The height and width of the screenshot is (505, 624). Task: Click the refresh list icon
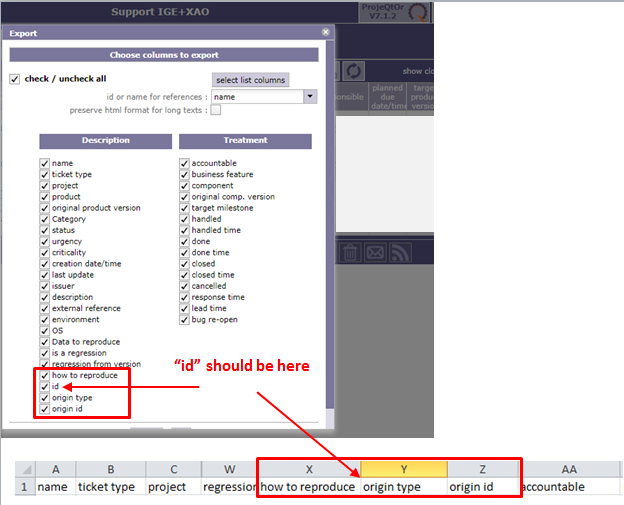354,71
